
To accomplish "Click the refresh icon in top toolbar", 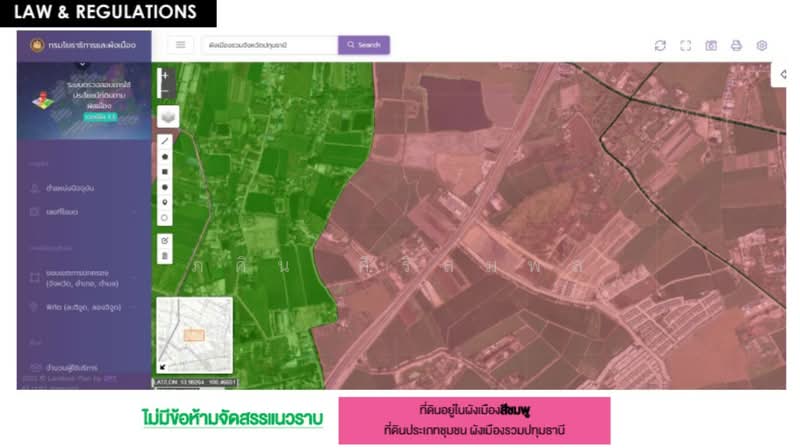I will (660, 45).
